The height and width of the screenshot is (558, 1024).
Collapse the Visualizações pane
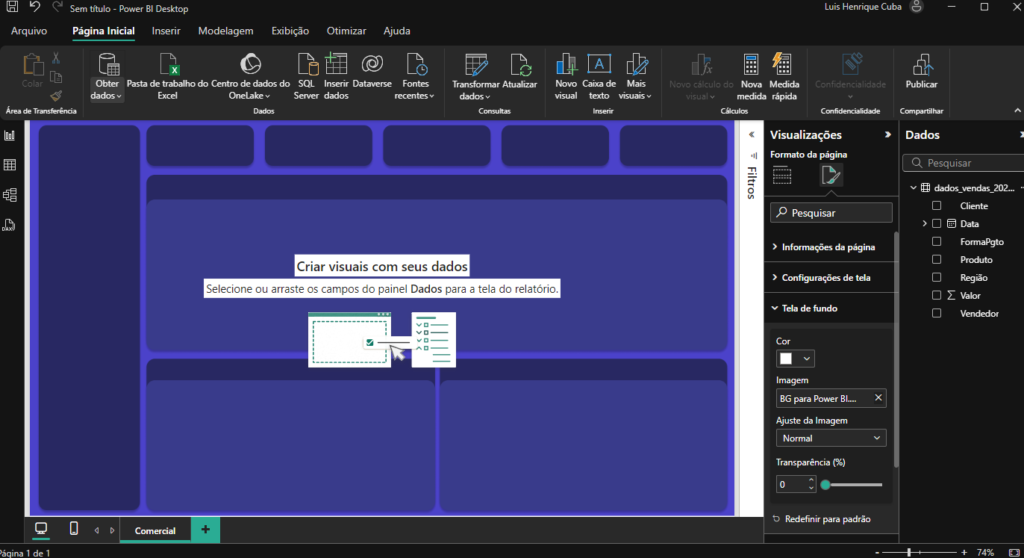tap(888, 135)
